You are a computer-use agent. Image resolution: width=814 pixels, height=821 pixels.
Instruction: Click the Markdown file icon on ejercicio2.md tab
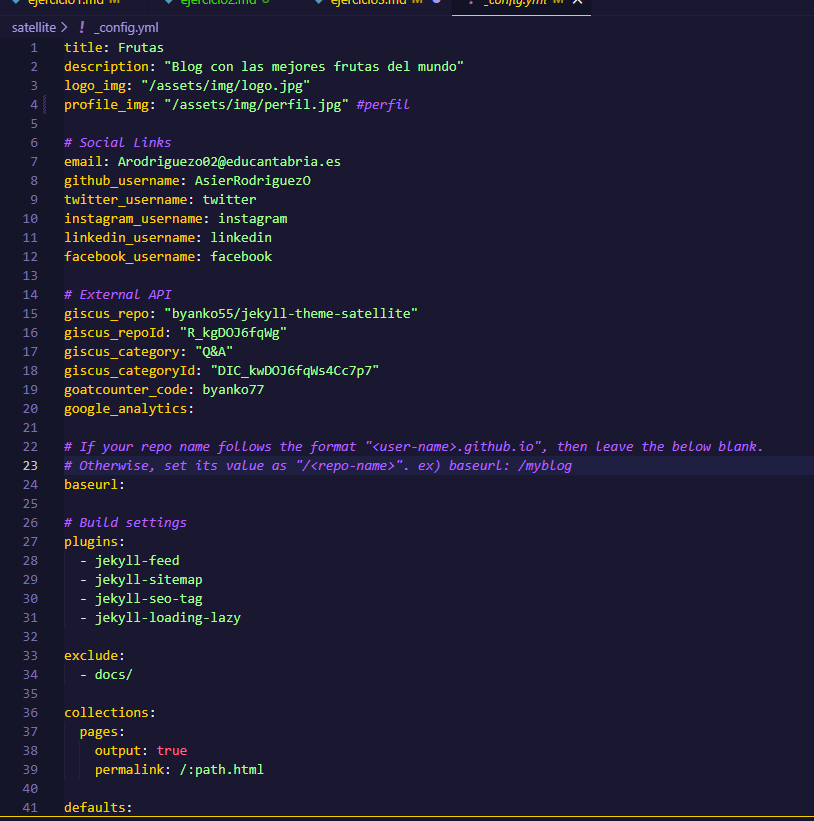pos(165,3)
